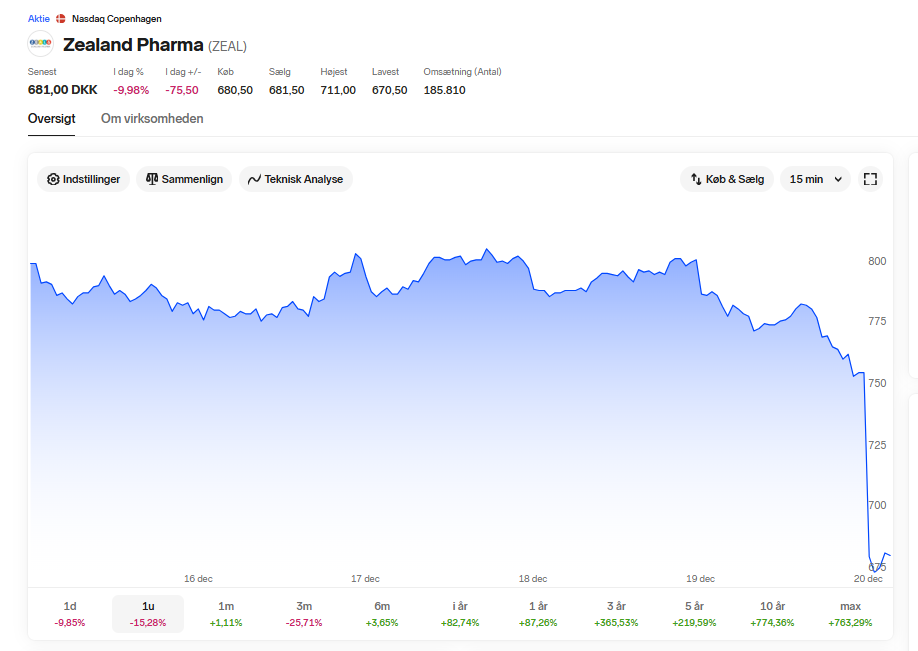Click the 18 dec axis label
918x651 pixels.
pos(533,578)
